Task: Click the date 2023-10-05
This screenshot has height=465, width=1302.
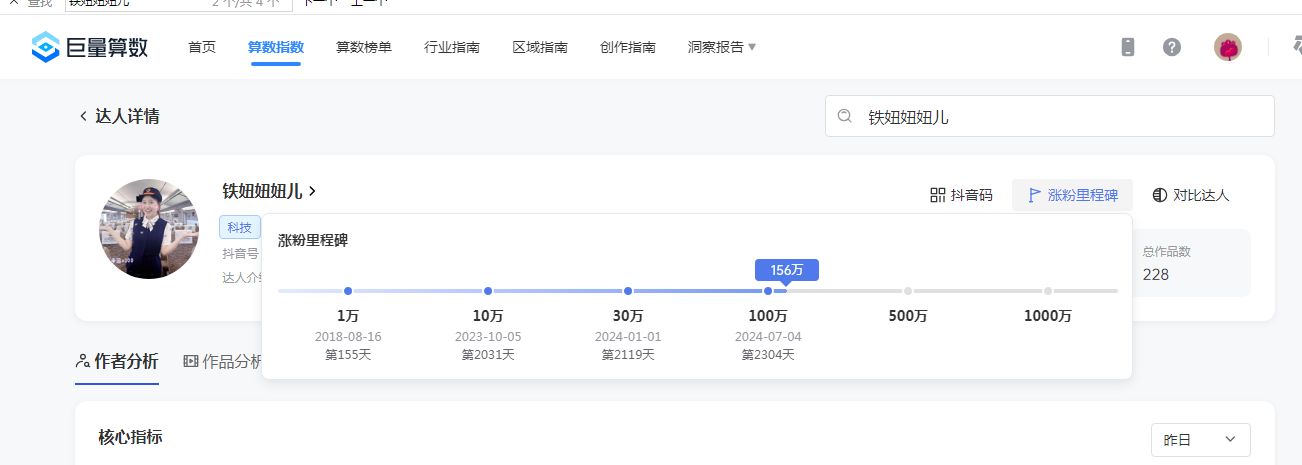Action: (488, 336)
